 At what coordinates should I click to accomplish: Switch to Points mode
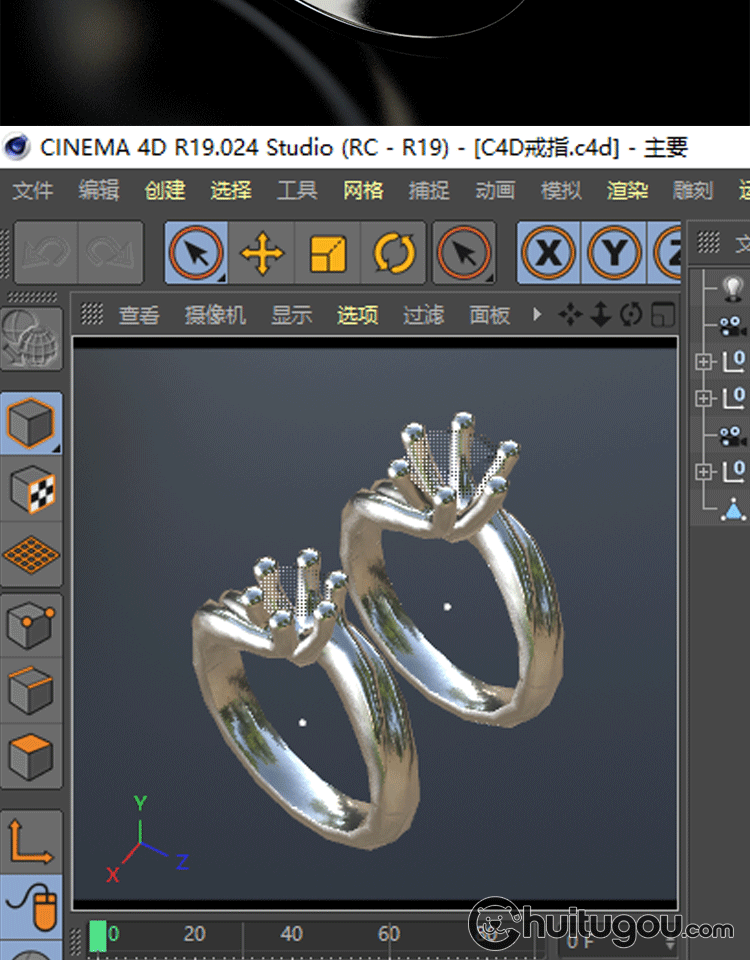click(x=32, y=626)
